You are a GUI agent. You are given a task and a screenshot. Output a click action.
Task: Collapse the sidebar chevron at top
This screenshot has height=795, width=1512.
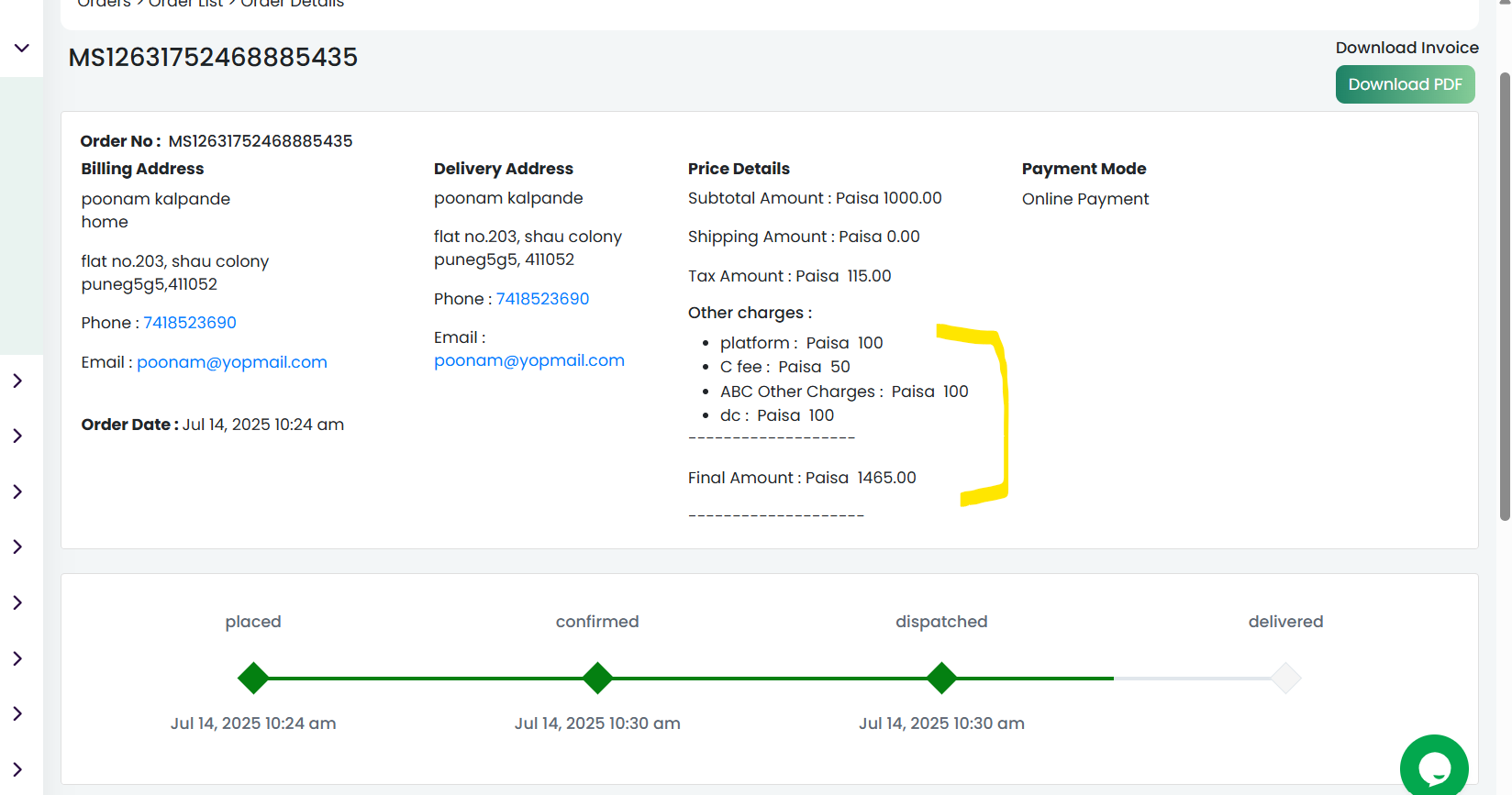(x=22, y=48)
